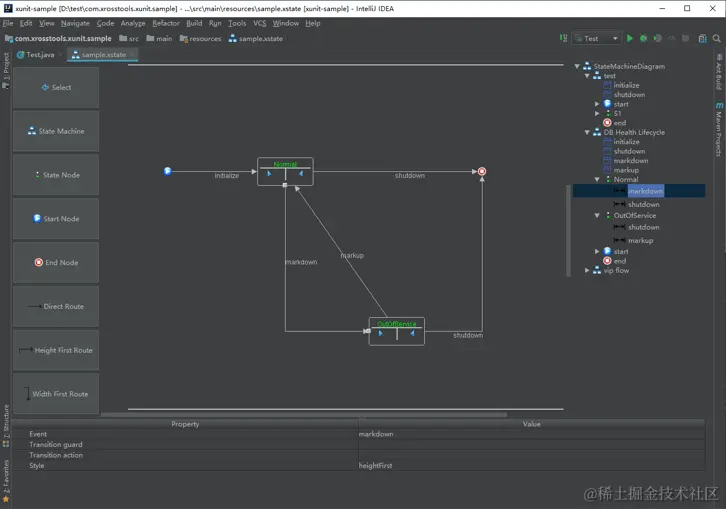Viewport: 726px width, 509px height.
Task: Collapse the StateMachineDiagram tree root
Action: 577,66
